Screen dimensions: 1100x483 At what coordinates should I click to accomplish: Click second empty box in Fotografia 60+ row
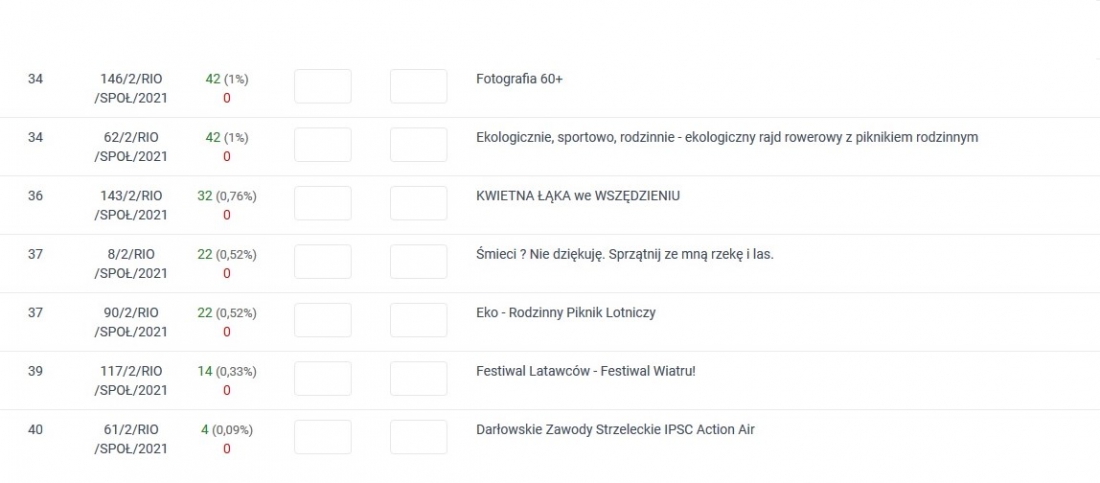click(418, 86)
